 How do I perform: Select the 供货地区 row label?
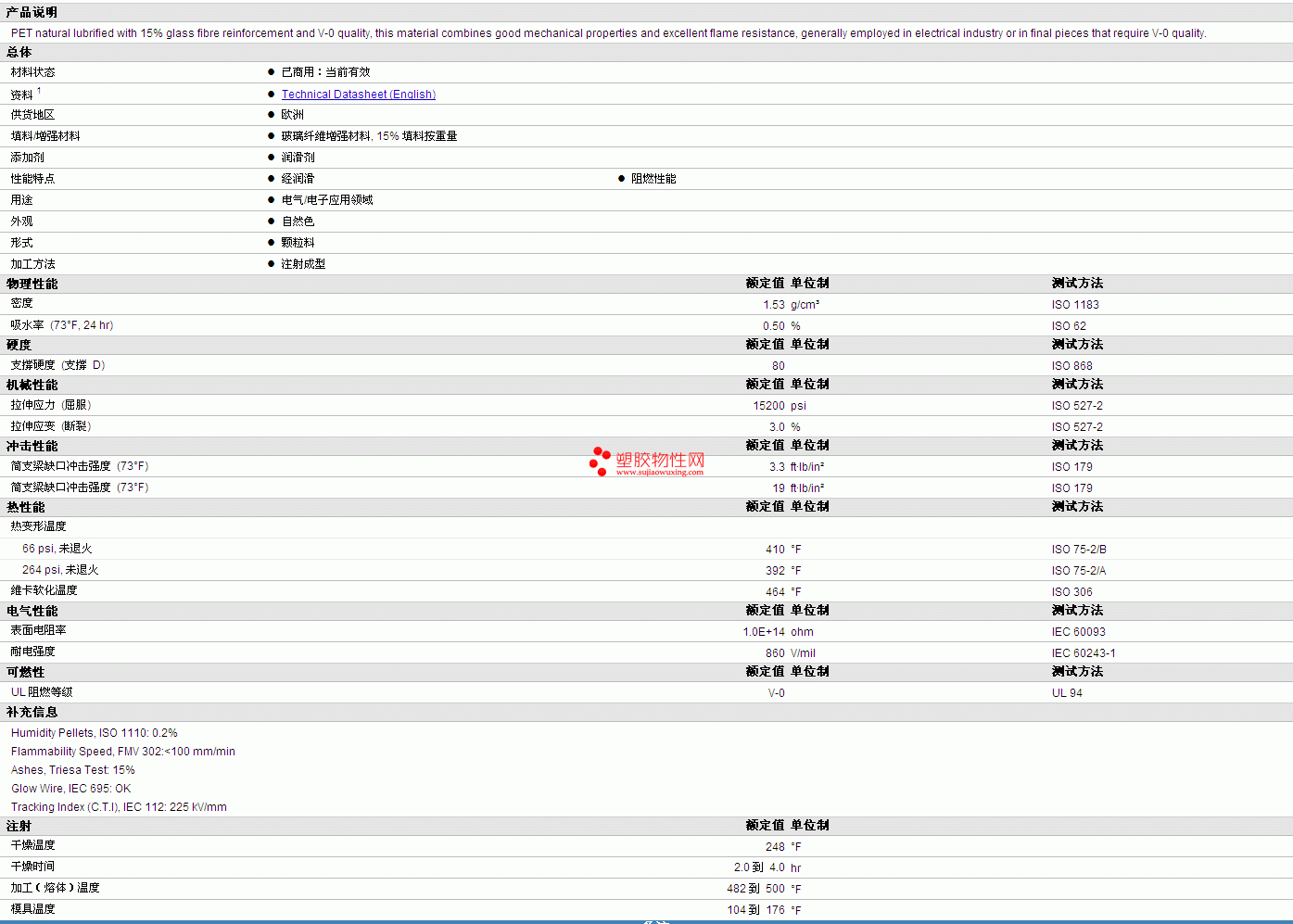(x=33, y=115)
